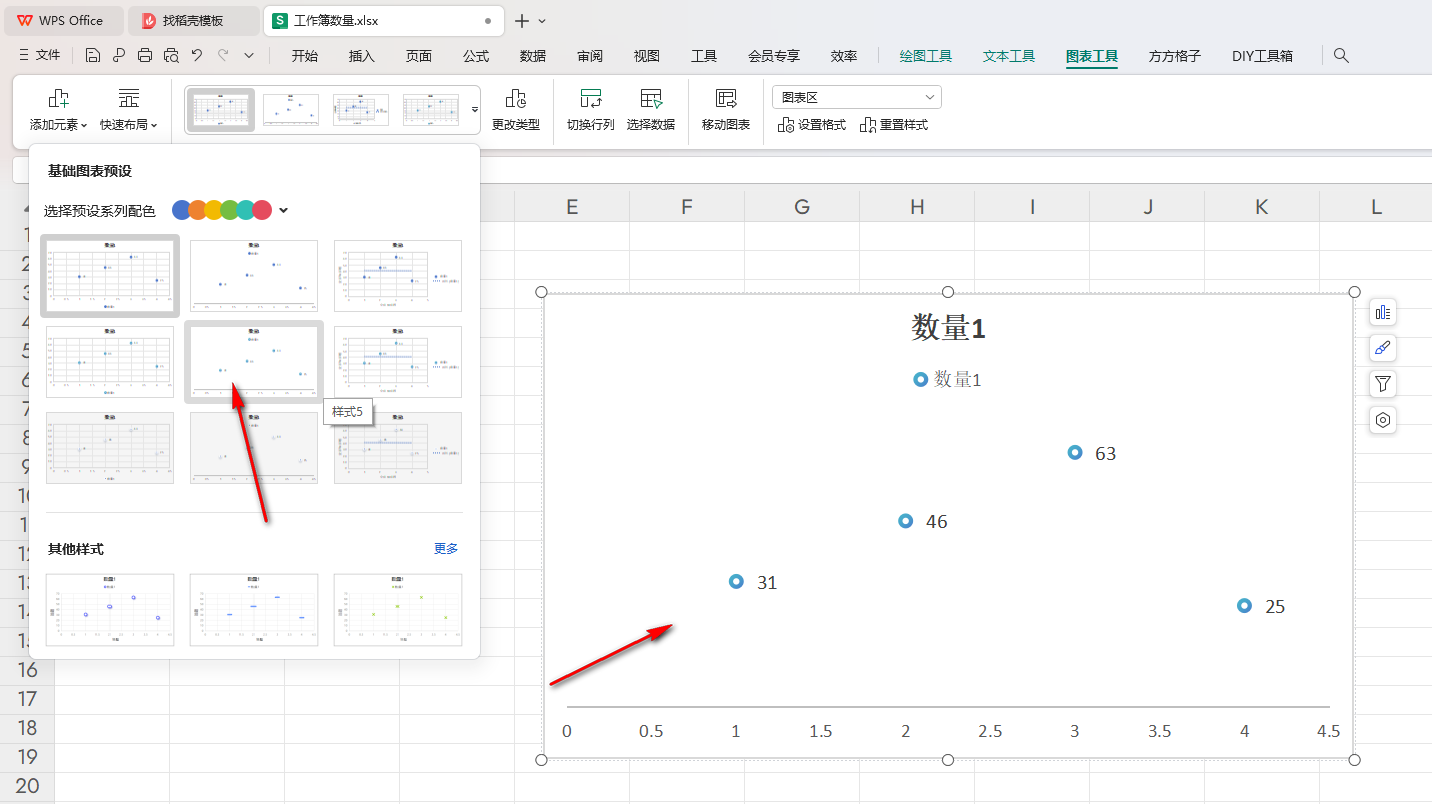Click the Undo arrow icon

tap(197, 56)
